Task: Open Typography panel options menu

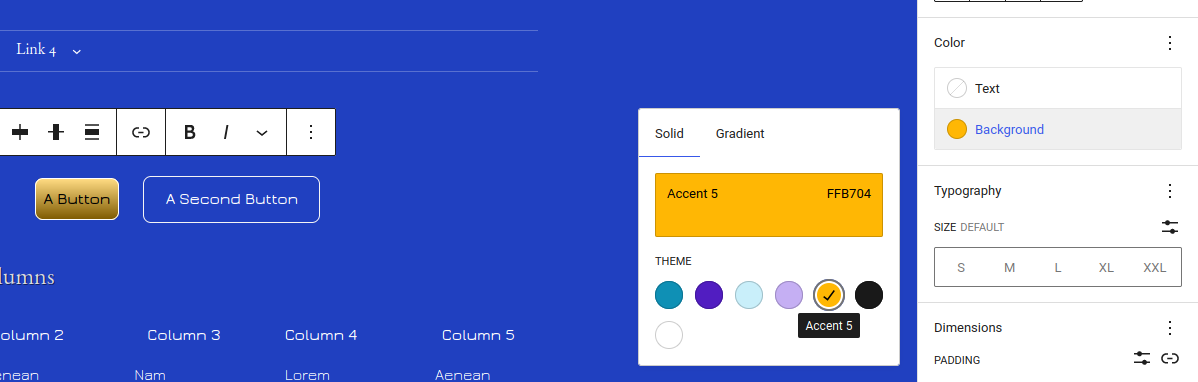Action: tap(1169, 191)
